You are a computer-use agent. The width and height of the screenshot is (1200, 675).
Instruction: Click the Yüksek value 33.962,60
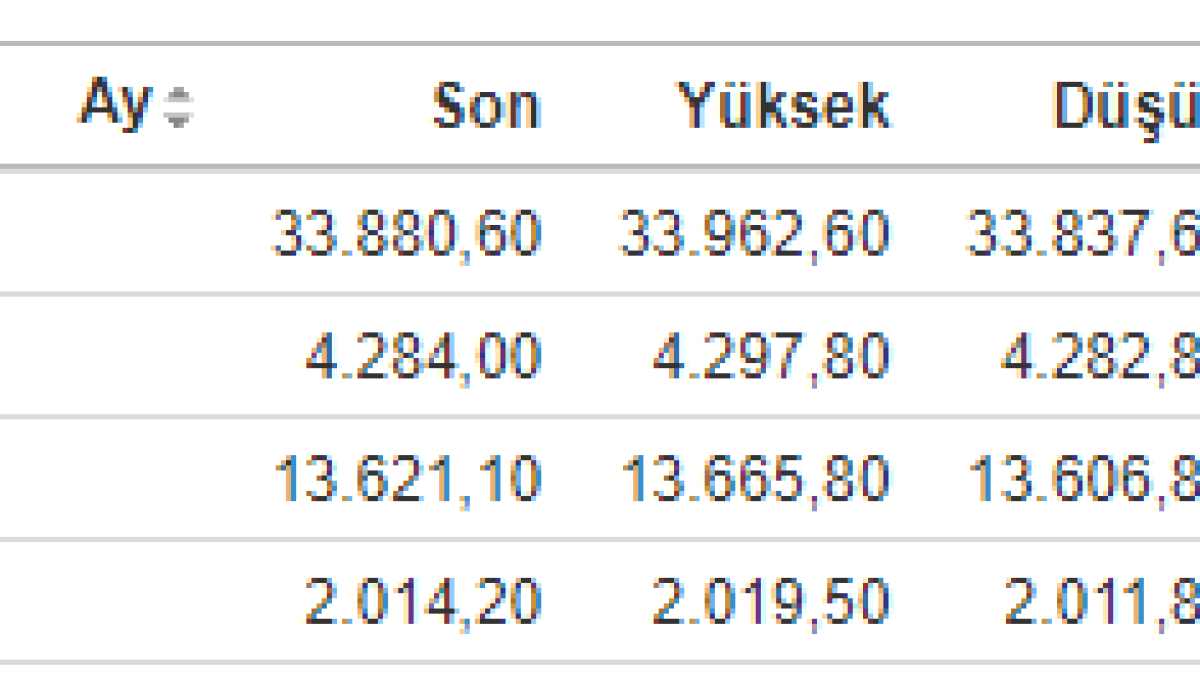[754, 235]
